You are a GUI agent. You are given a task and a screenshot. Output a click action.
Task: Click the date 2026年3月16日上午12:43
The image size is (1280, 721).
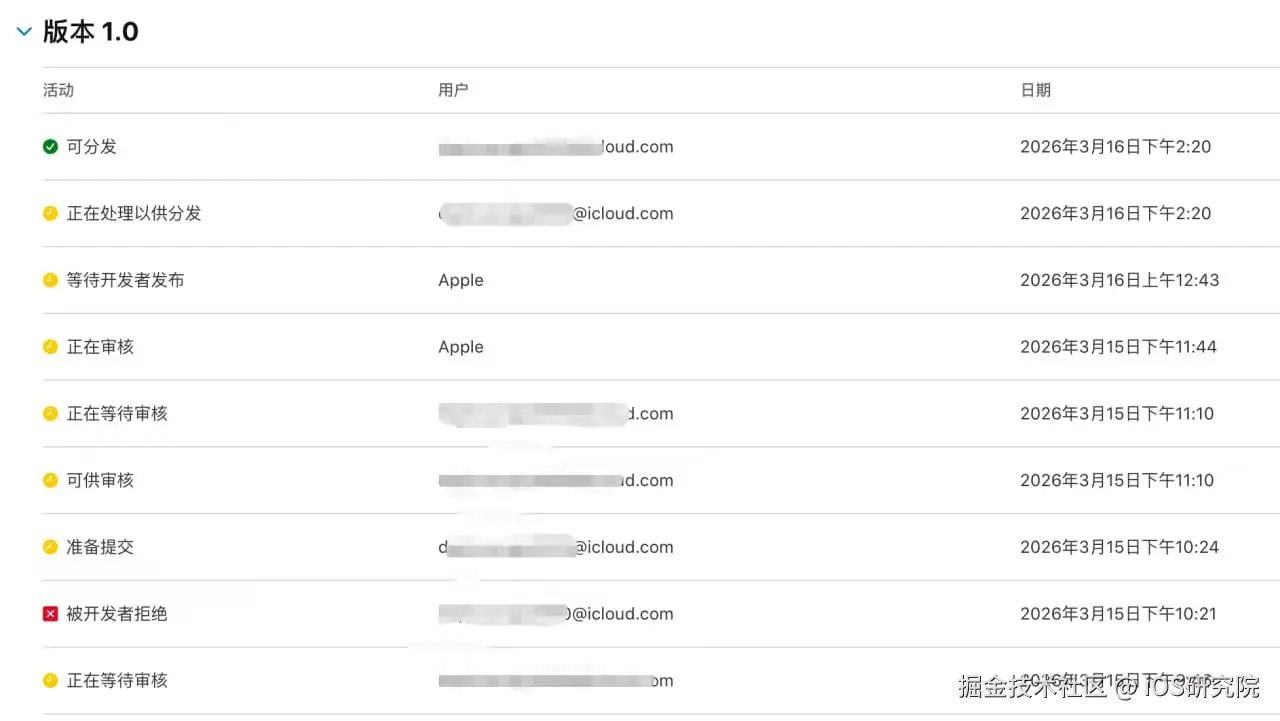pyautogui.click(x=1120, y=280)
